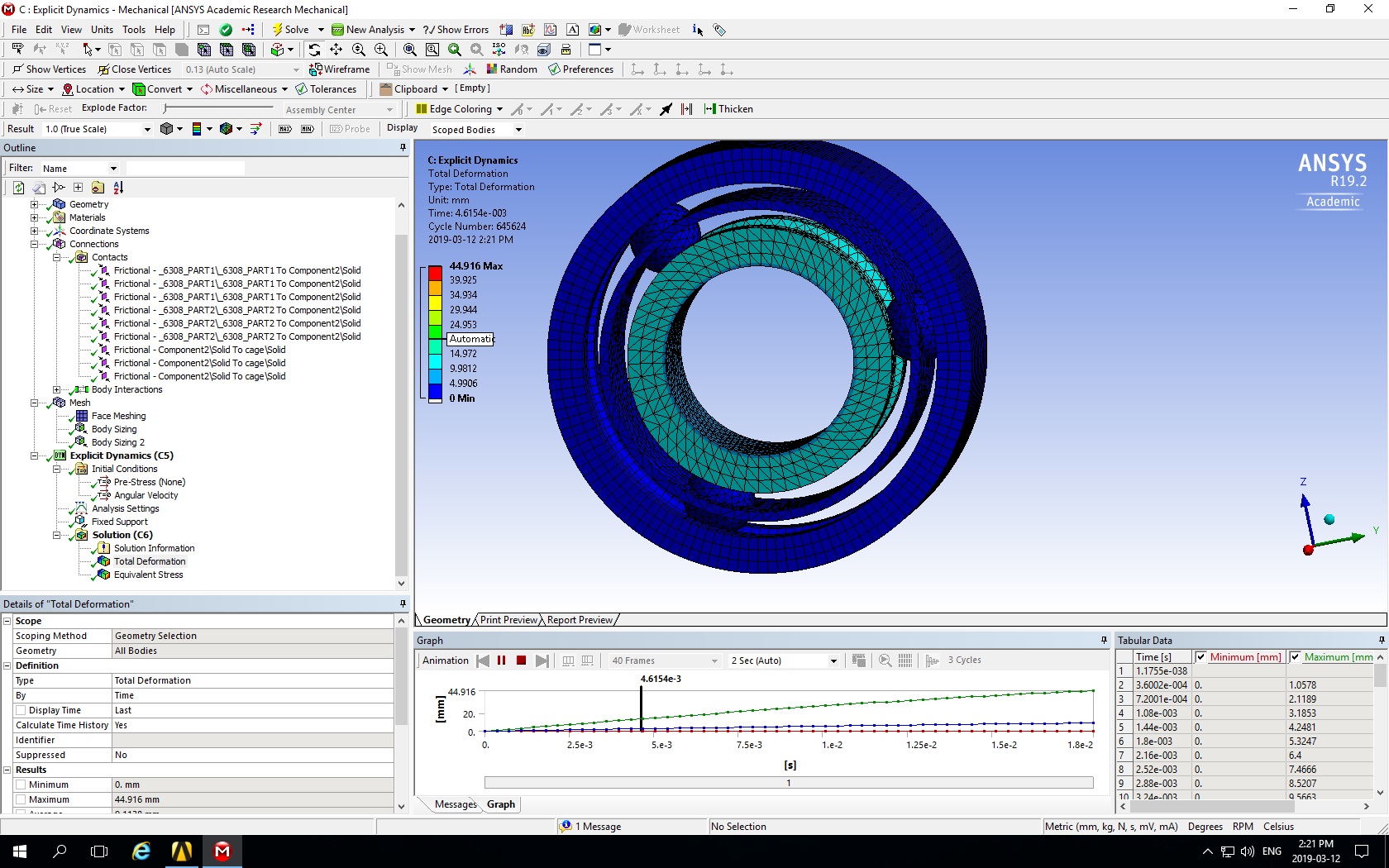Viewport: 1389px width, 868px height.
Task: Stop the animation with red square
Action: coord(521,661)
